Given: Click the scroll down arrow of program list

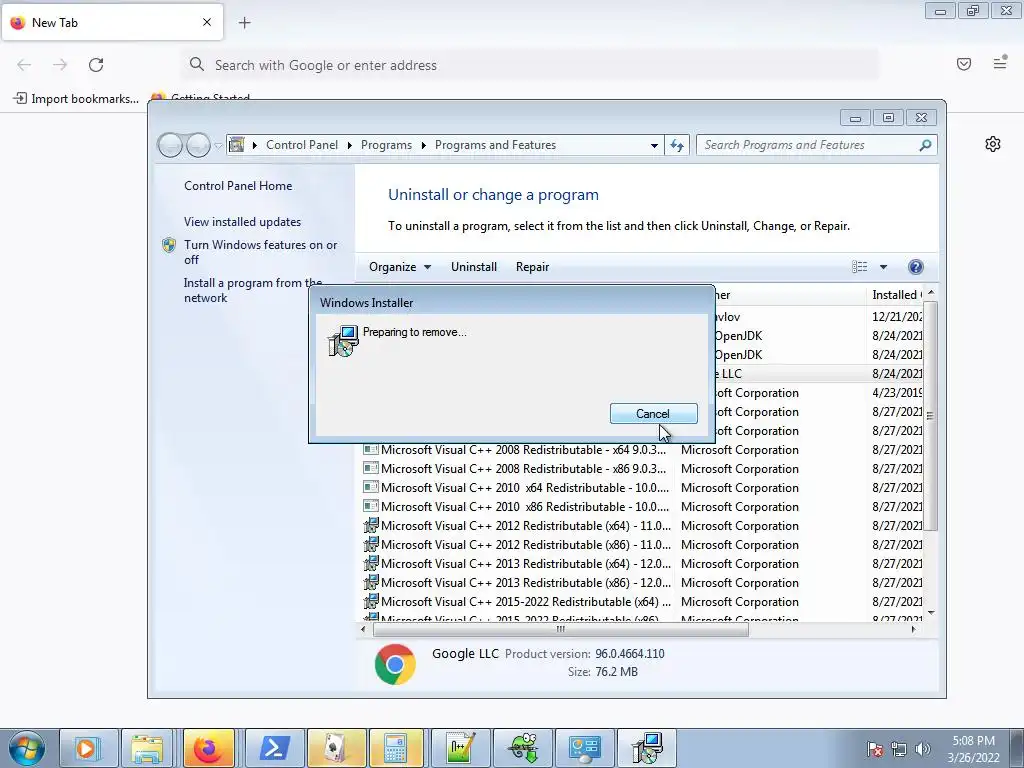Looking at the screenshot, I should [931, 613].
